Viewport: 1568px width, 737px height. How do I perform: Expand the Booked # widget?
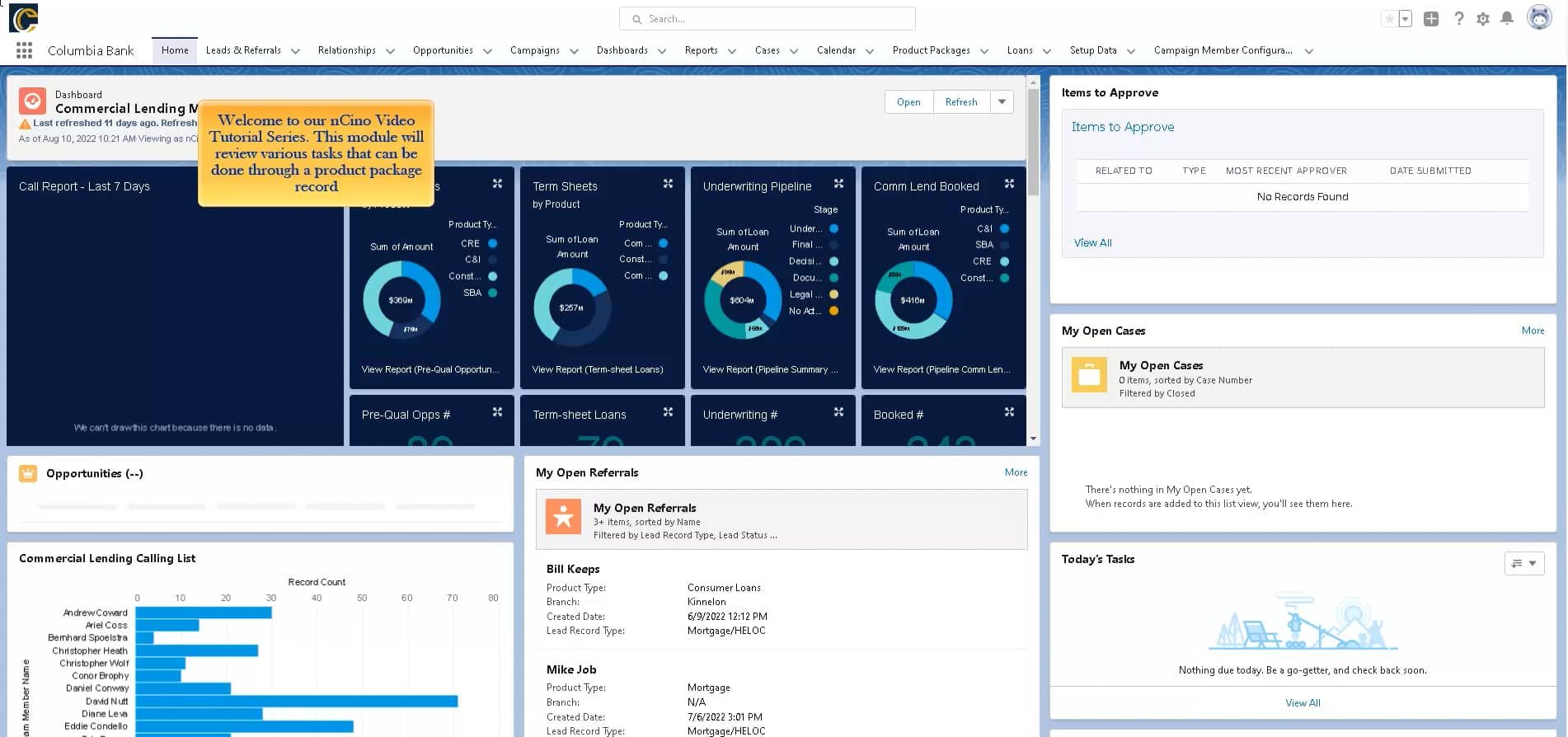(x=1009, y=412)
